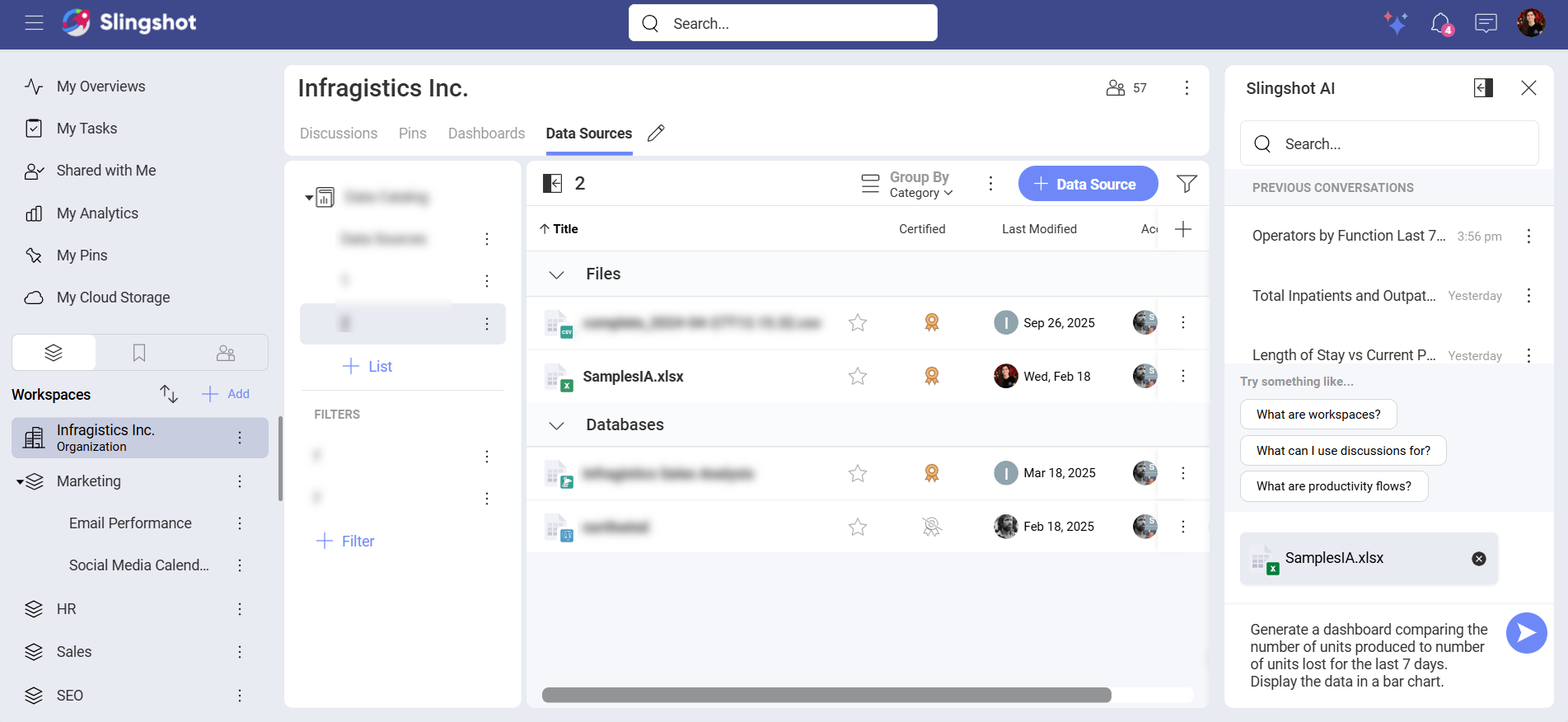Add a new Filter

pyautogui.click(x=345, y=541)
